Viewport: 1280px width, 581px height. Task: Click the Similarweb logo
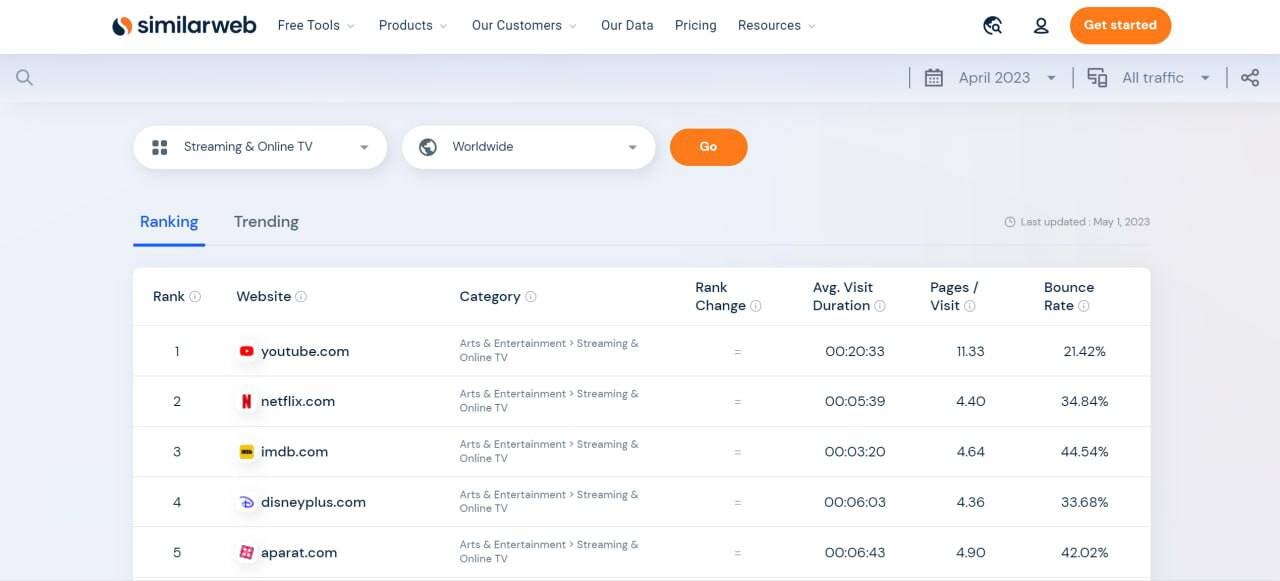pyautogui.click(x=184, y=26)
